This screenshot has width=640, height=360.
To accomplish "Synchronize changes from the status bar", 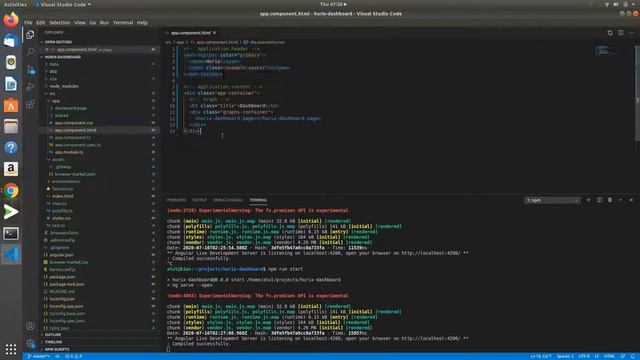I will 57,356.
